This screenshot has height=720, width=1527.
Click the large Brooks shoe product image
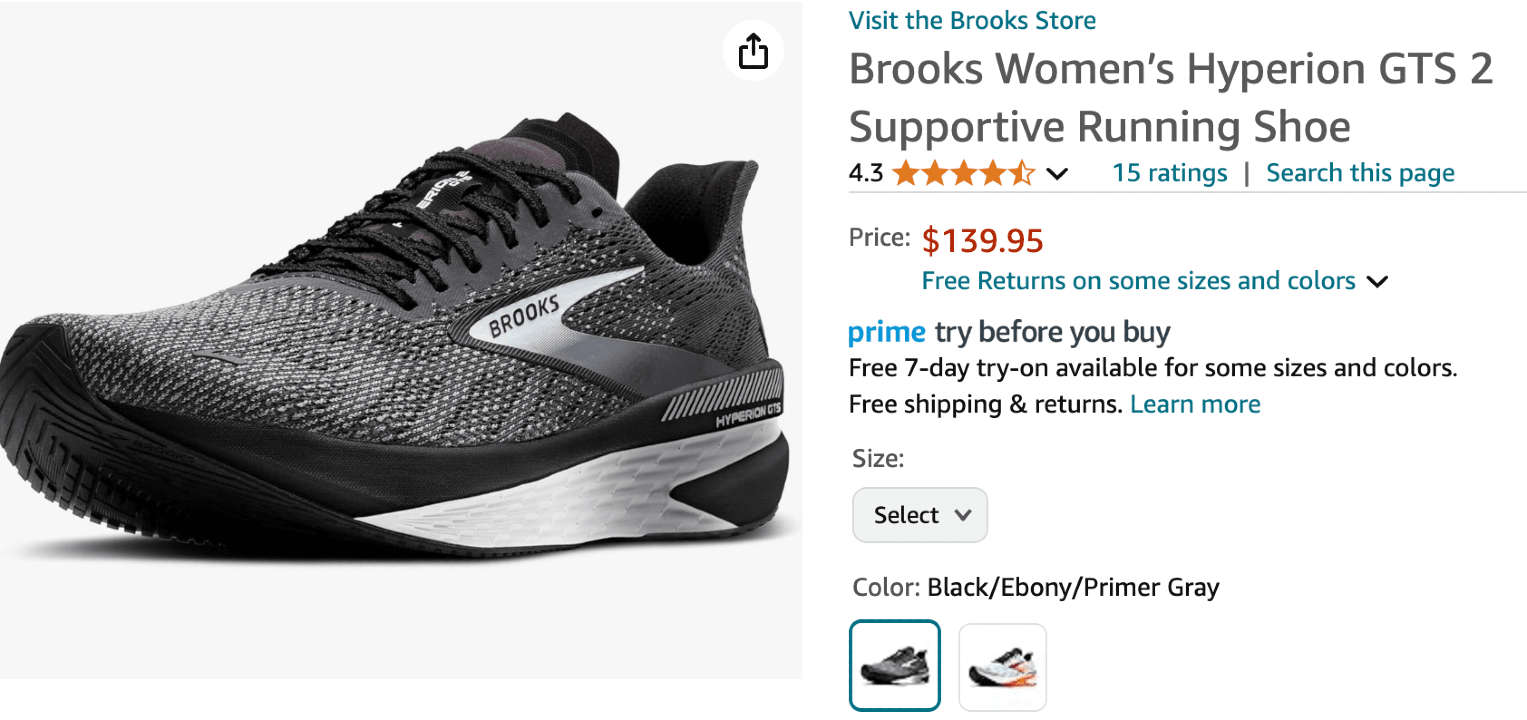(x=400, y=340)
